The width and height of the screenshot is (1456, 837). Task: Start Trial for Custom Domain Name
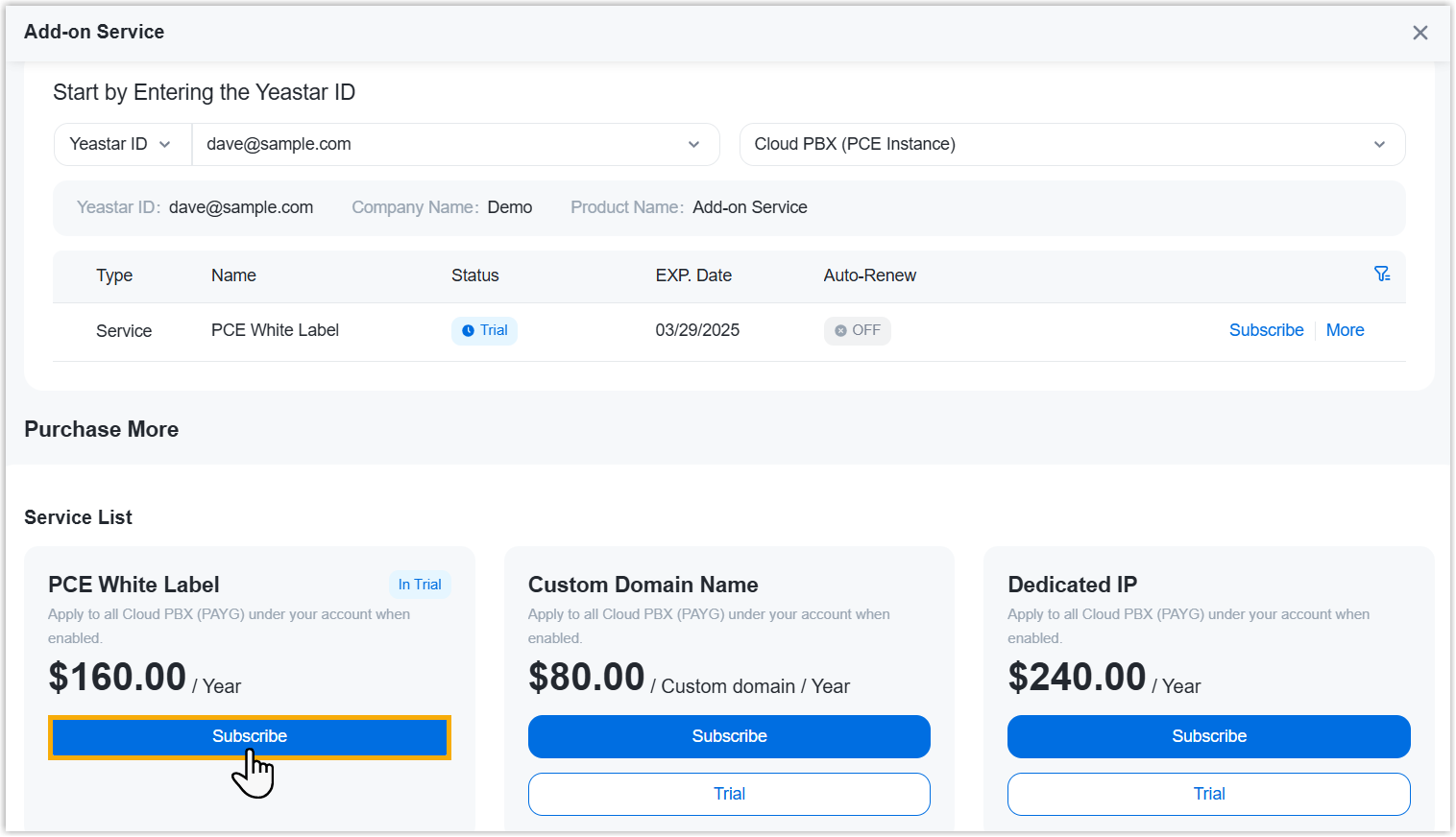[x=729, y=795]
